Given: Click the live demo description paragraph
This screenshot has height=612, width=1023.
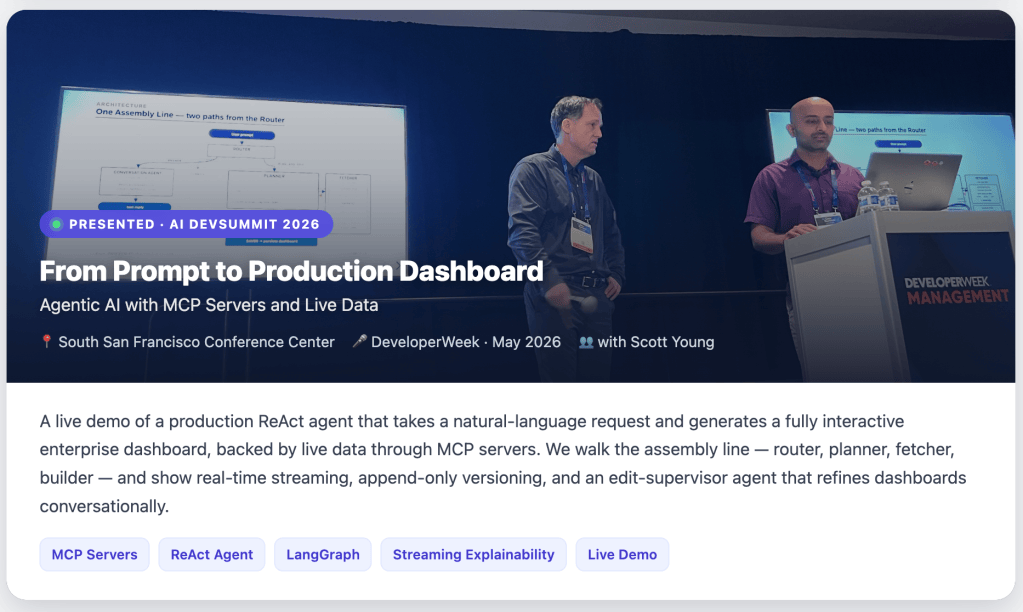Looking at the screenshot, I should (x=502, y=463).
